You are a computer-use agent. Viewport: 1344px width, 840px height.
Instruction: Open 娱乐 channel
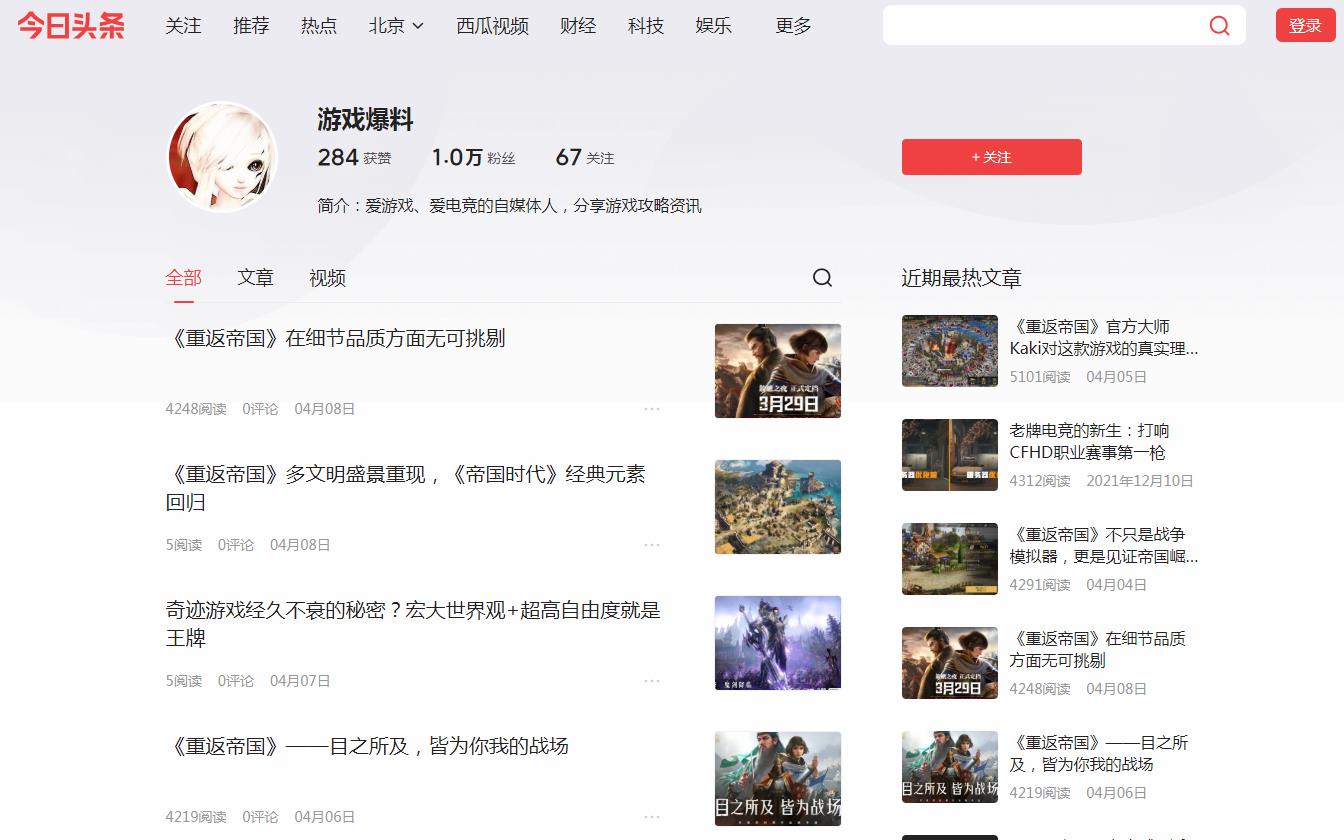click(714, 26)
